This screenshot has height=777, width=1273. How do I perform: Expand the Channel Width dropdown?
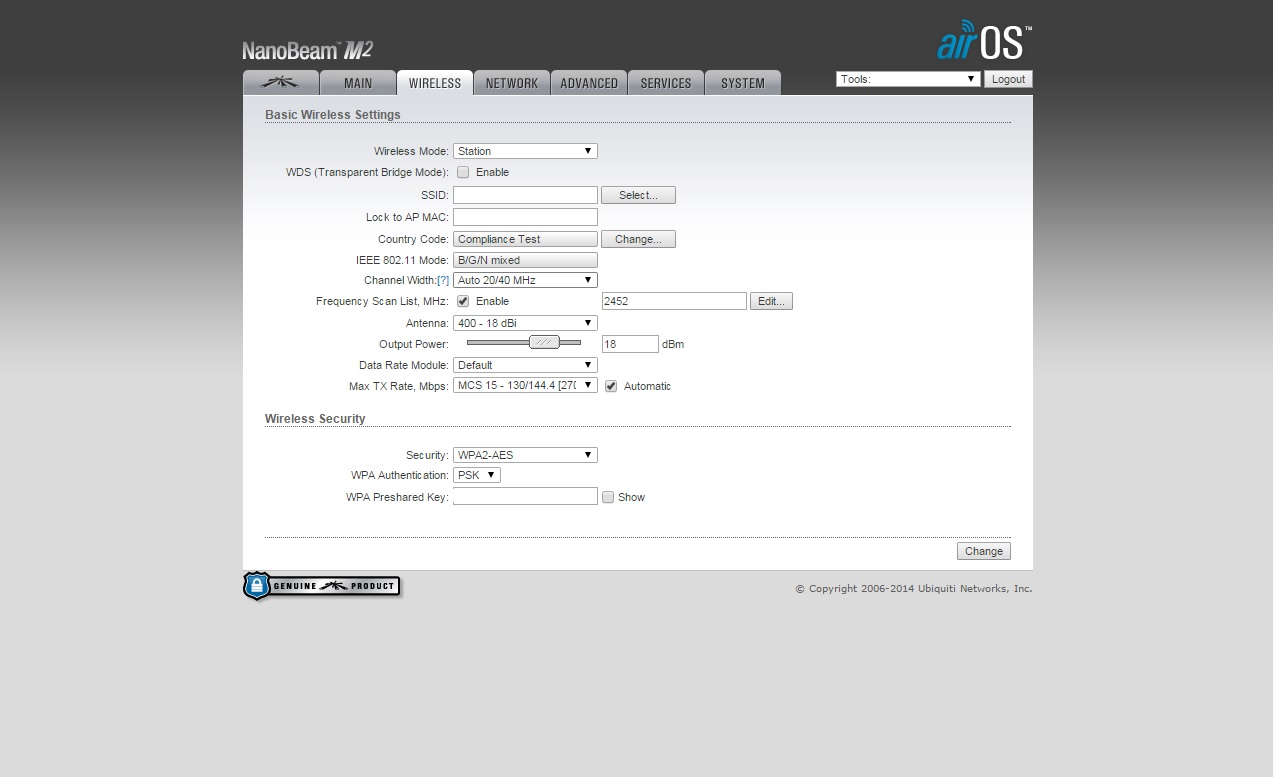525,280
